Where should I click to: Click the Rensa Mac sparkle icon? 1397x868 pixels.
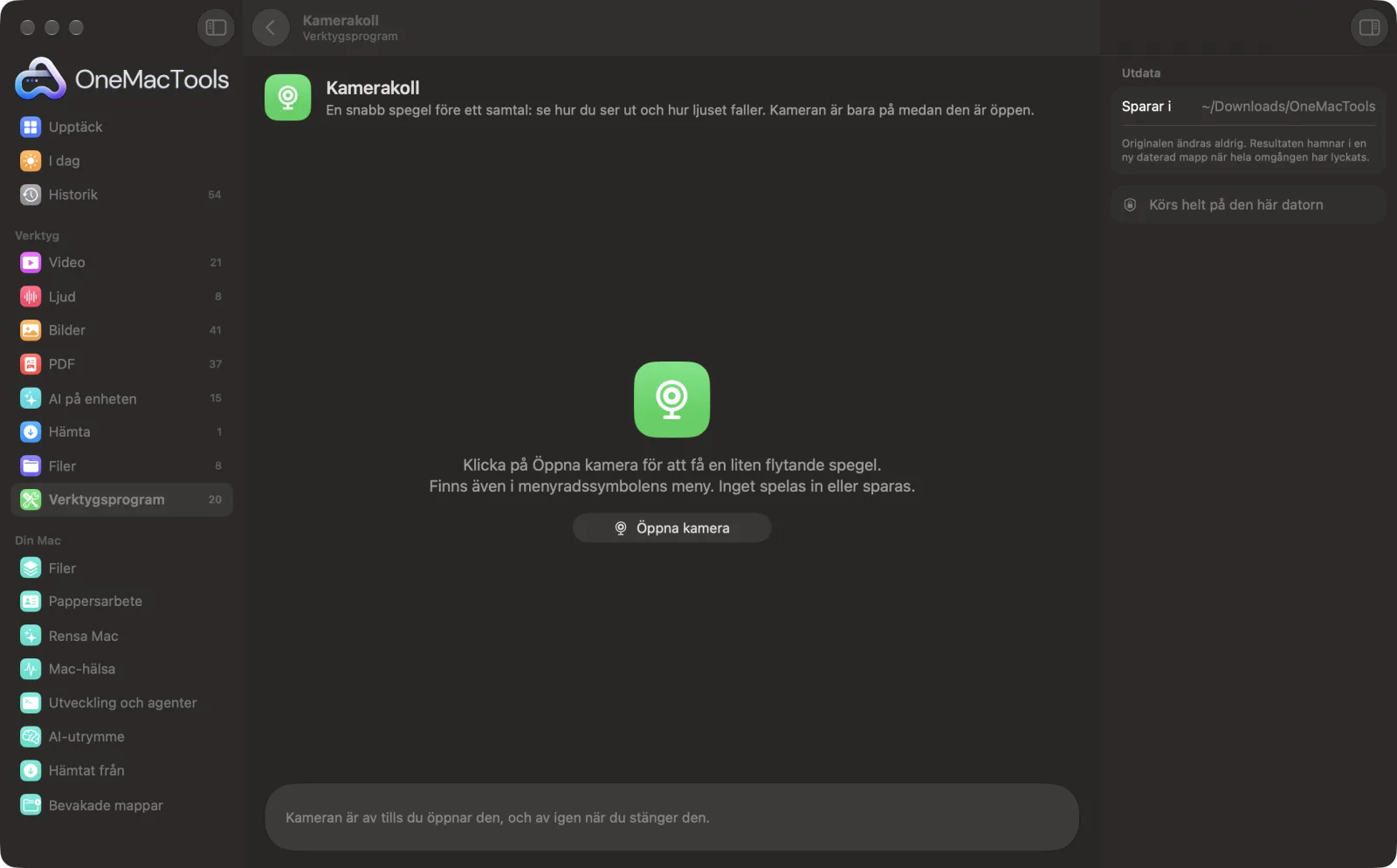point(31,636)
